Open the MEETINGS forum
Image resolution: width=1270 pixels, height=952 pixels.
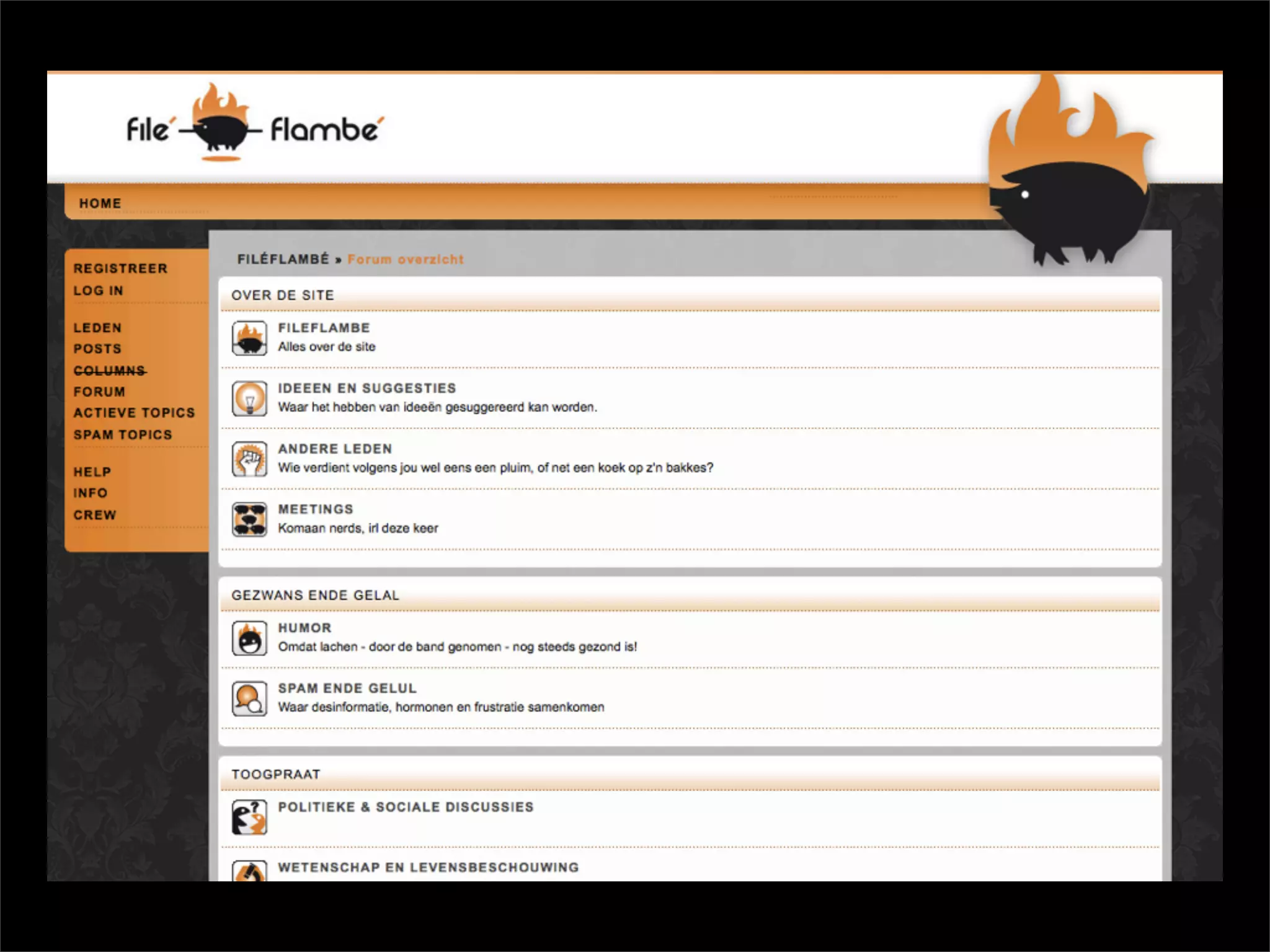click(316, 509)
